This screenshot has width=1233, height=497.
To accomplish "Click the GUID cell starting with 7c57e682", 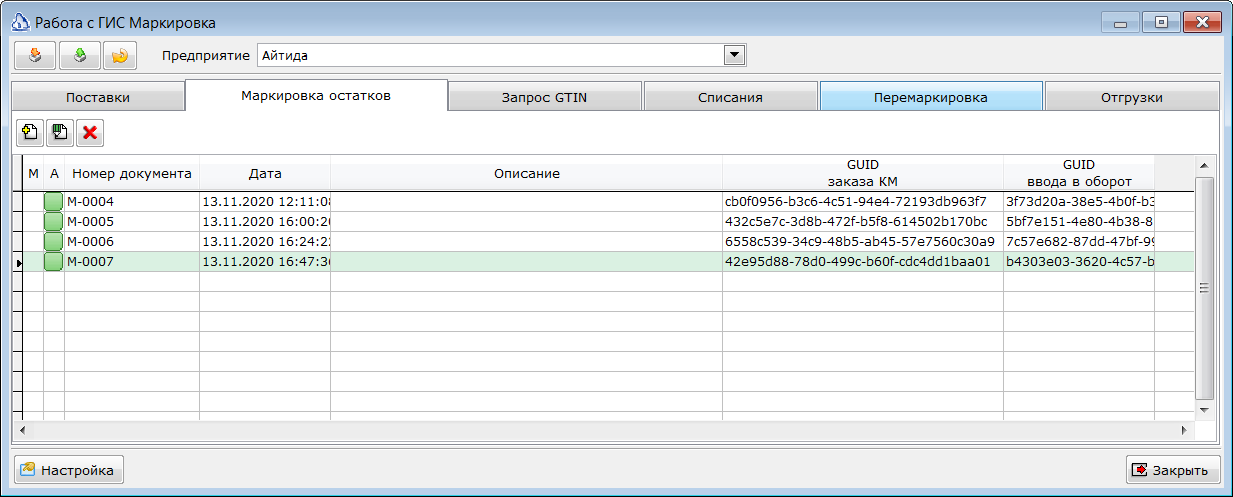I will click(1079, 242).
